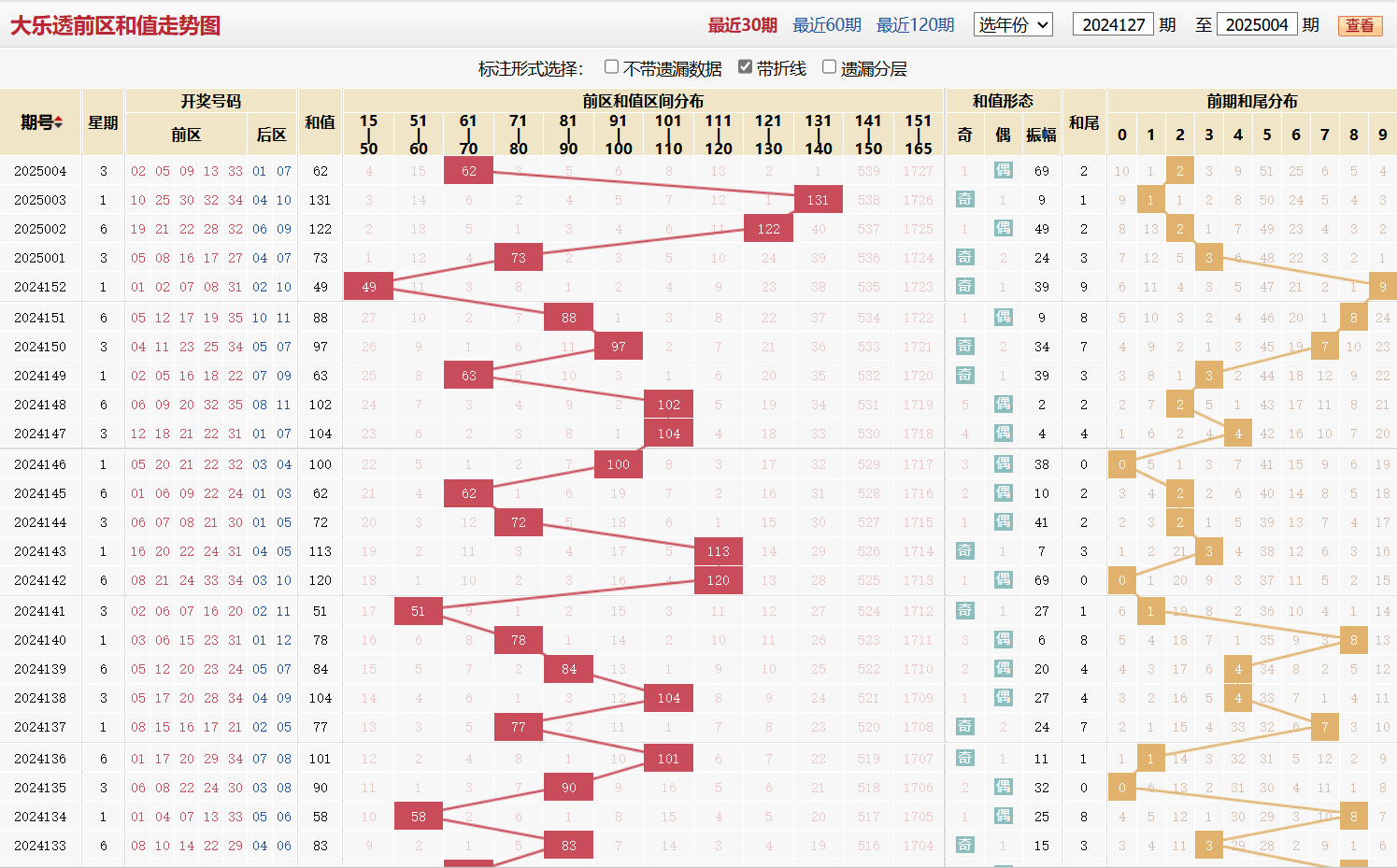Click the 偶 badge in row 2025002
The height and width of the screenshot is (868, 1397).
(x=1003, y=229)
